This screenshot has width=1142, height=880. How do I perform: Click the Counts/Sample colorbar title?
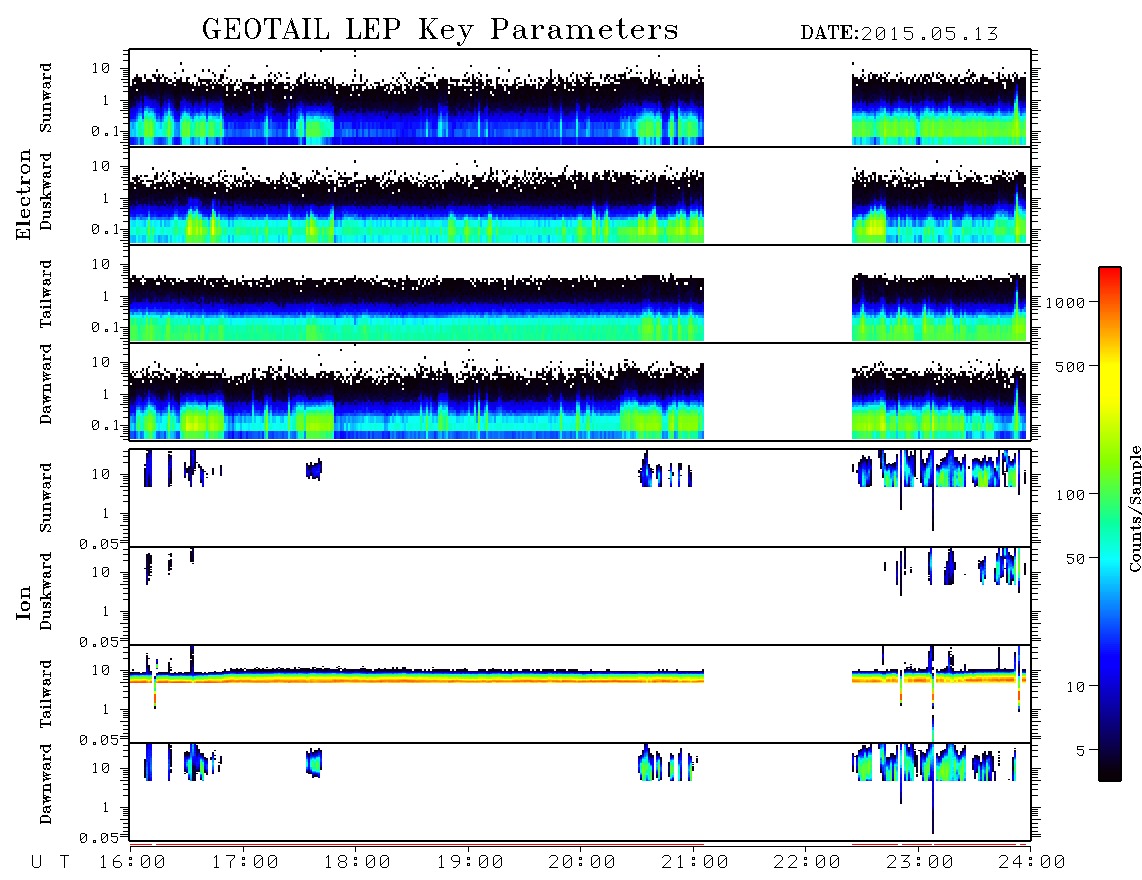[x=1134, y=508]
